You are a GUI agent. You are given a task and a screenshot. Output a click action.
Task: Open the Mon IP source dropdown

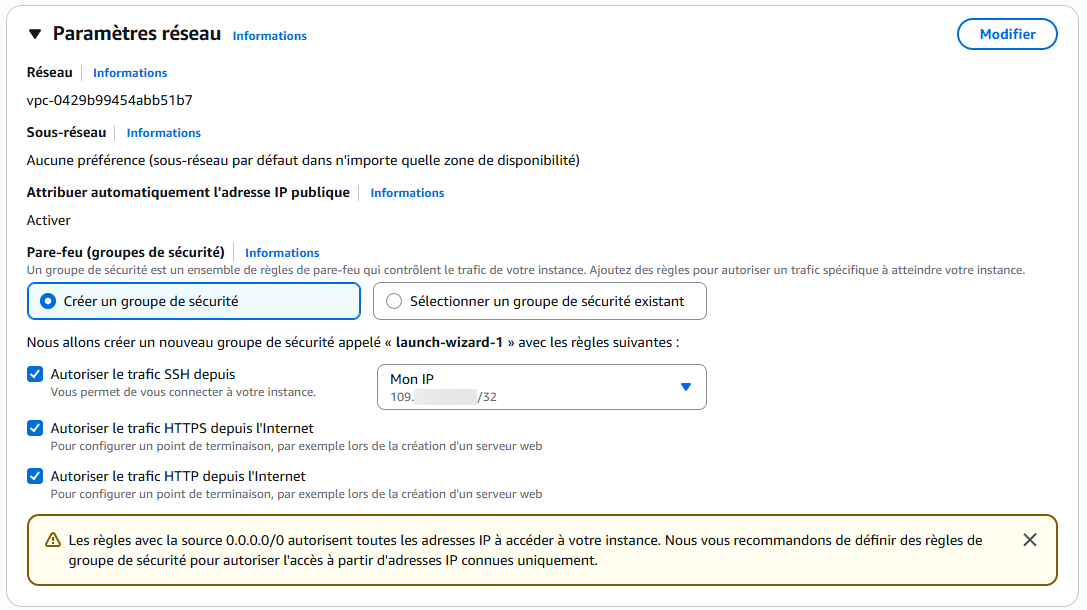click(x=540, y=387)
